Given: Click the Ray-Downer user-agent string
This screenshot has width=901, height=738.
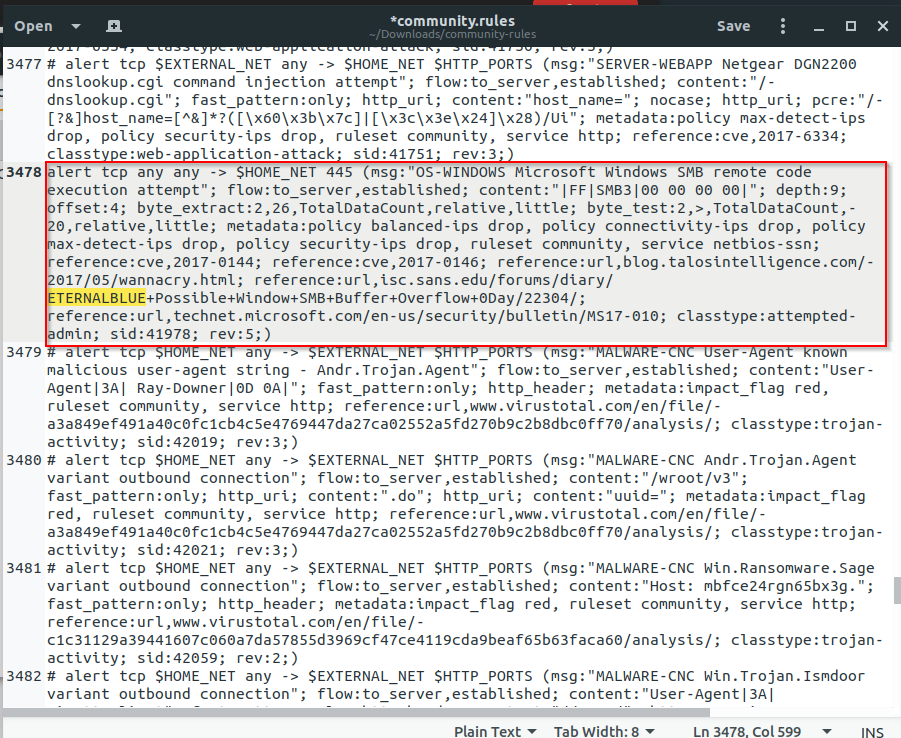Looking at the screenshot, I should pos(182,388).
